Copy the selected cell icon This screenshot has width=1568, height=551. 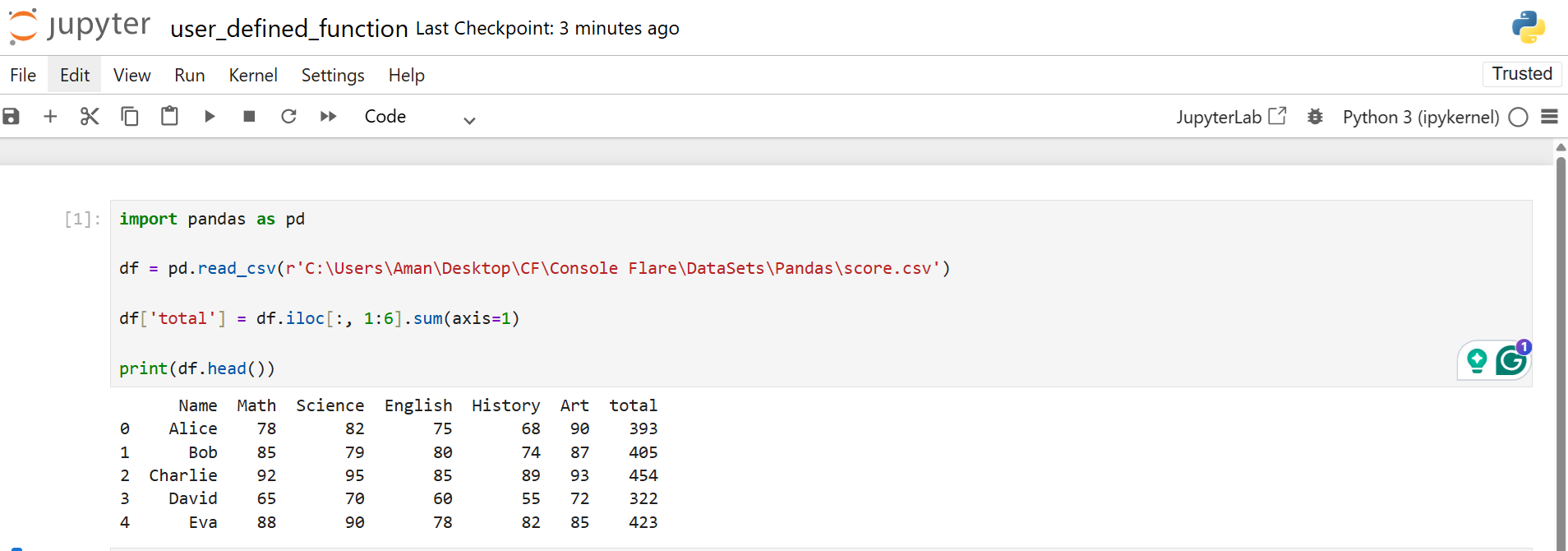tap(130, 117)
